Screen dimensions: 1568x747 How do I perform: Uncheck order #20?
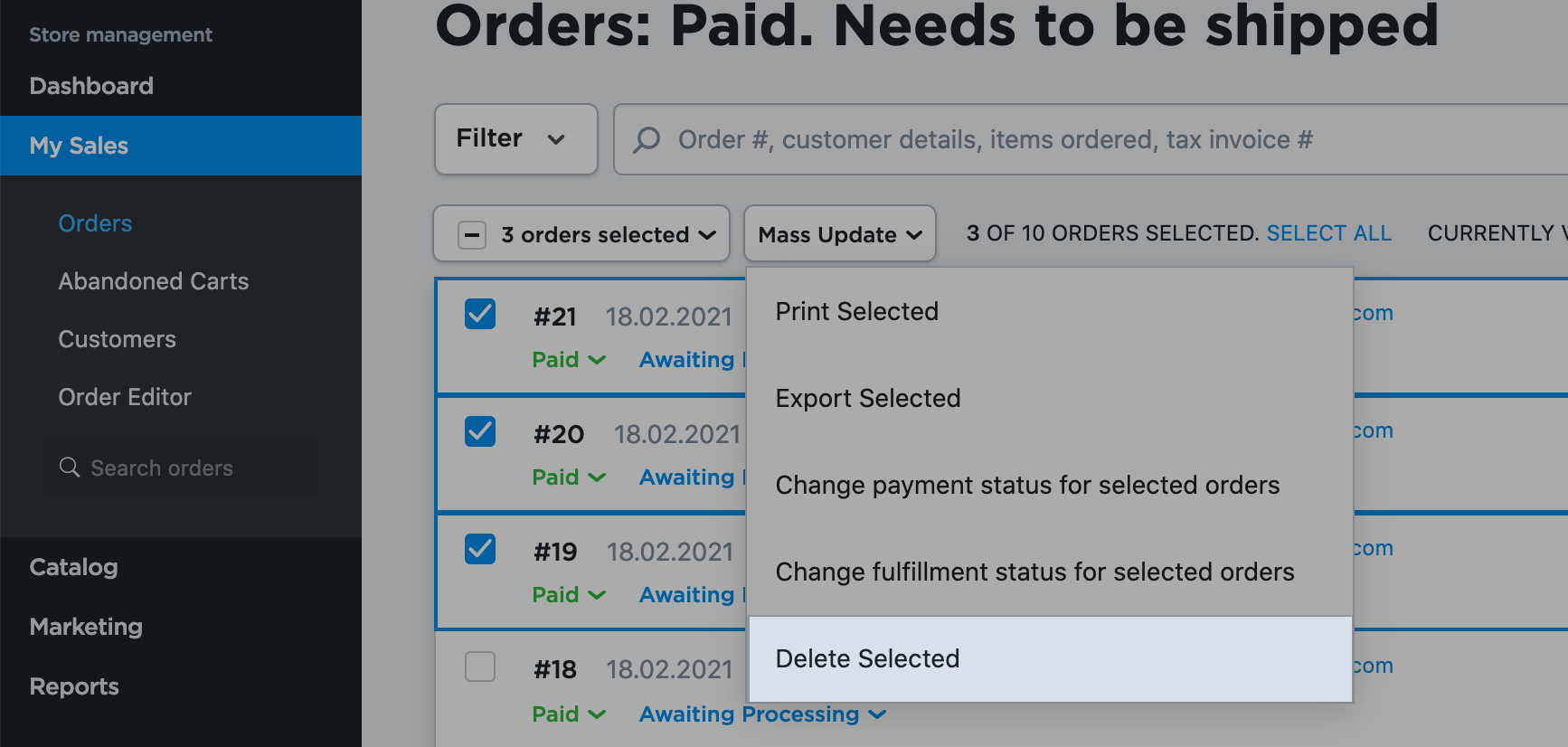tap(480, 432)
